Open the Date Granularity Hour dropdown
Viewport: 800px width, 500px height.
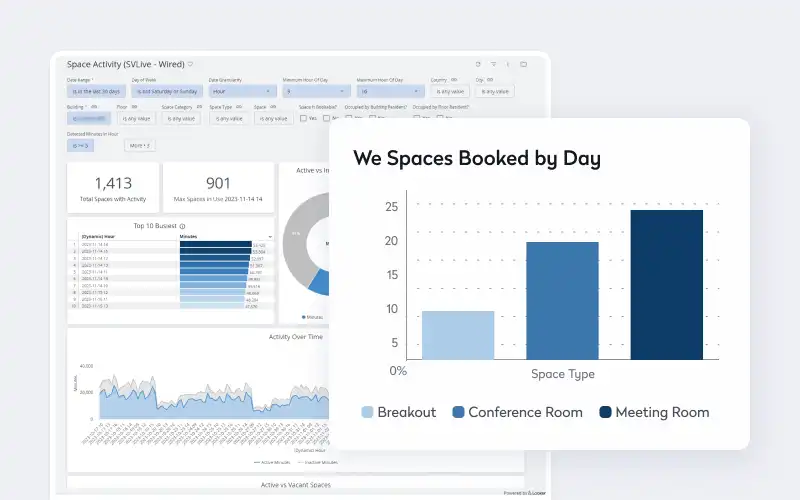tap(240, 91)
